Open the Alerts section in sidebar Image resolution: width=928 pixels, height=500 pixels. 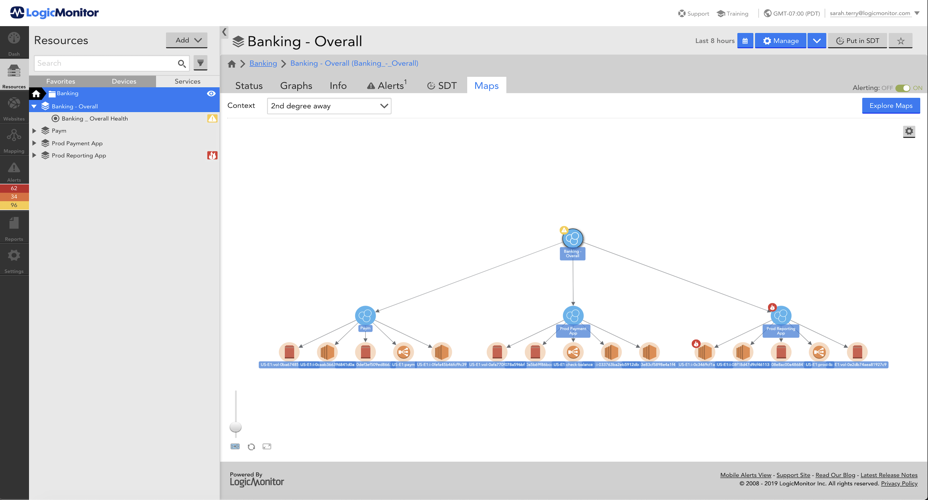[14, 171]
